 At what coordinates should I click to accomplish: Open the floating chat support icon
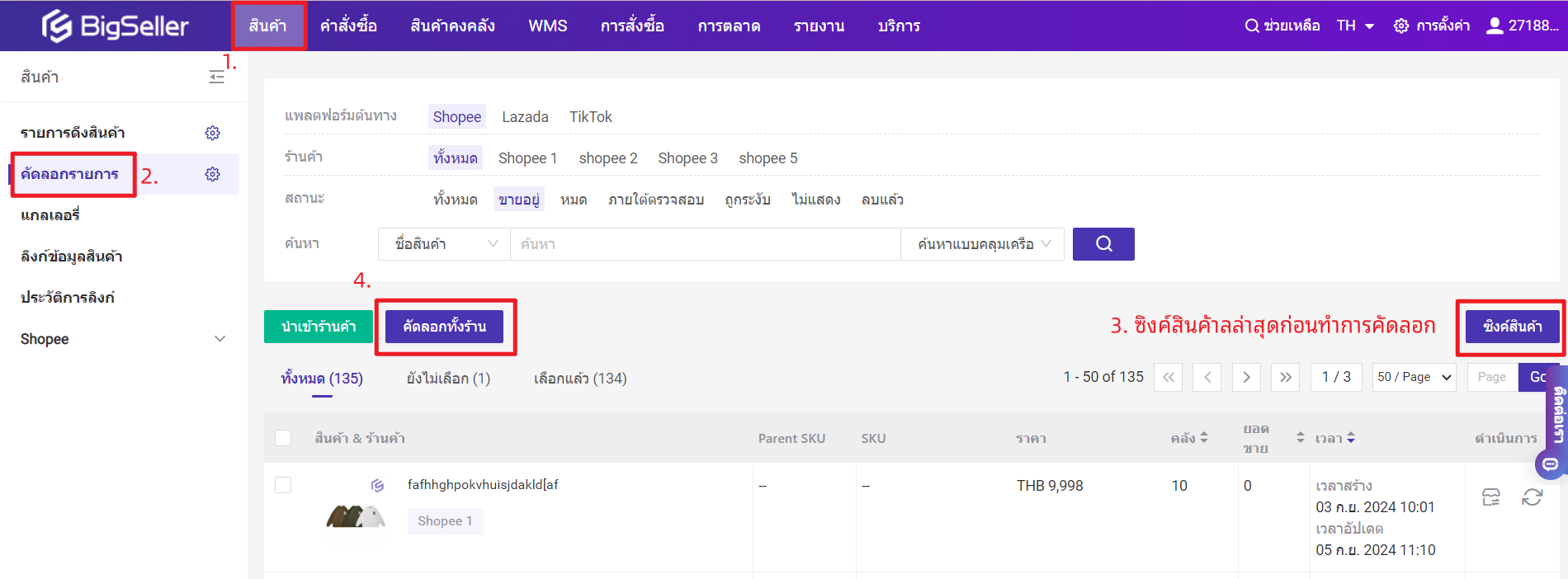click(x=1550, y=464)
